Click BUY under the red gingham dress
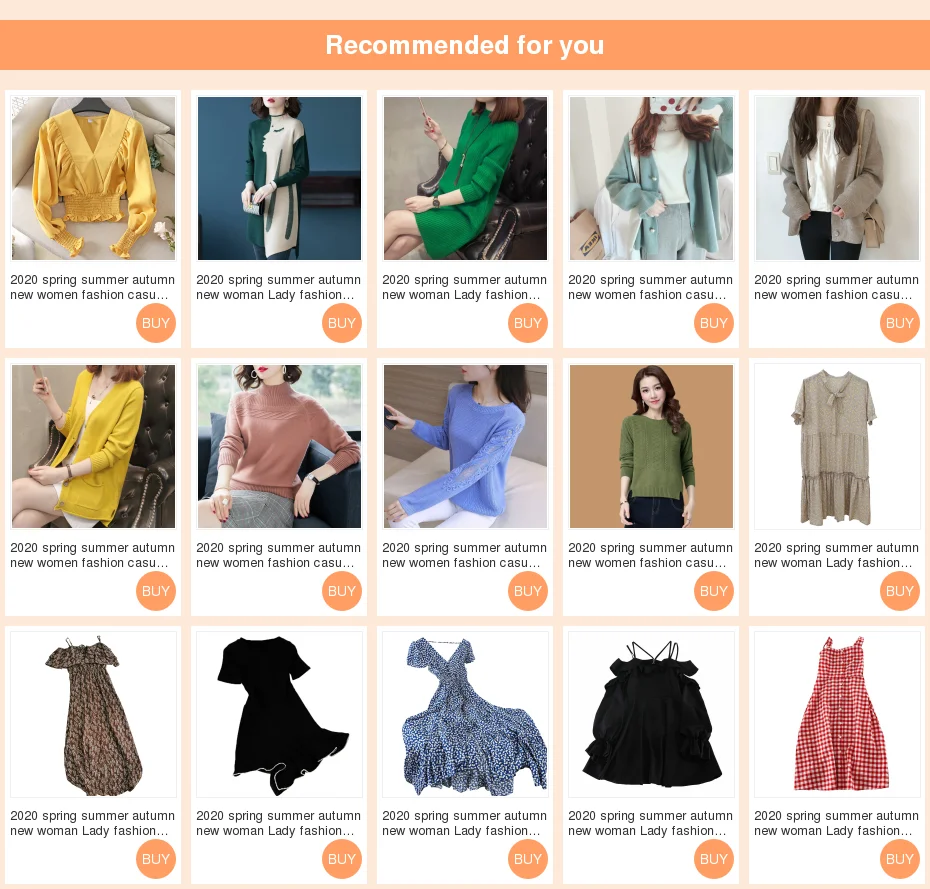The height and width of the screenshot is (889, 930). [x=900, y=859]
